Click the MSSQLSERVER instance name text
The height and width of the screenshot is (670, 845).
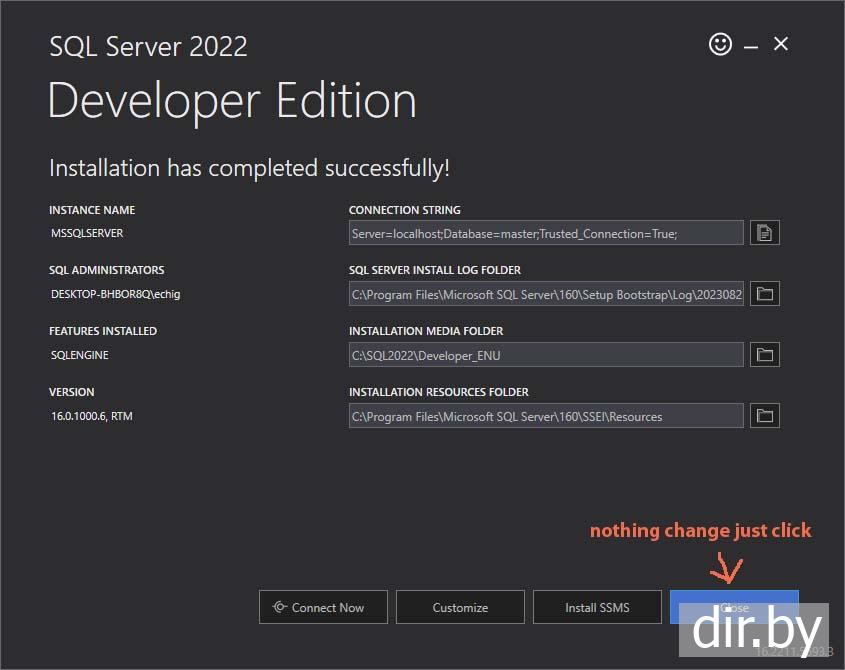(87, 233)
